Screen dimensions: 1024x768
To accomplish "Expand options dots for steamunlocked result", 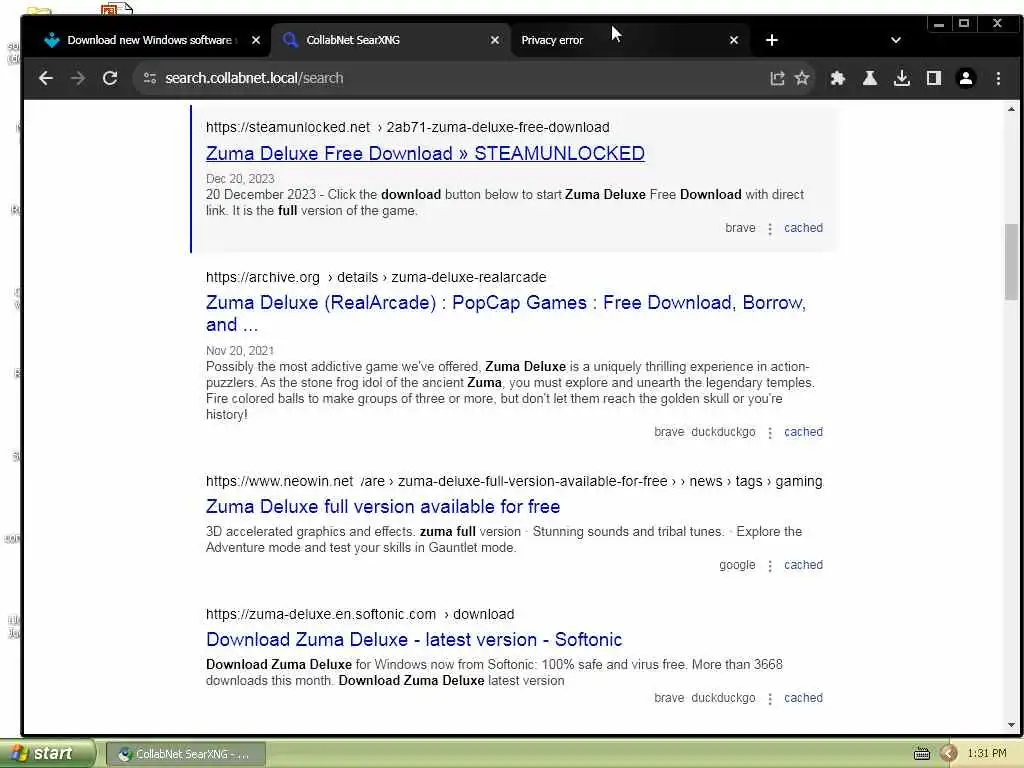I will (x=770, y=229).
